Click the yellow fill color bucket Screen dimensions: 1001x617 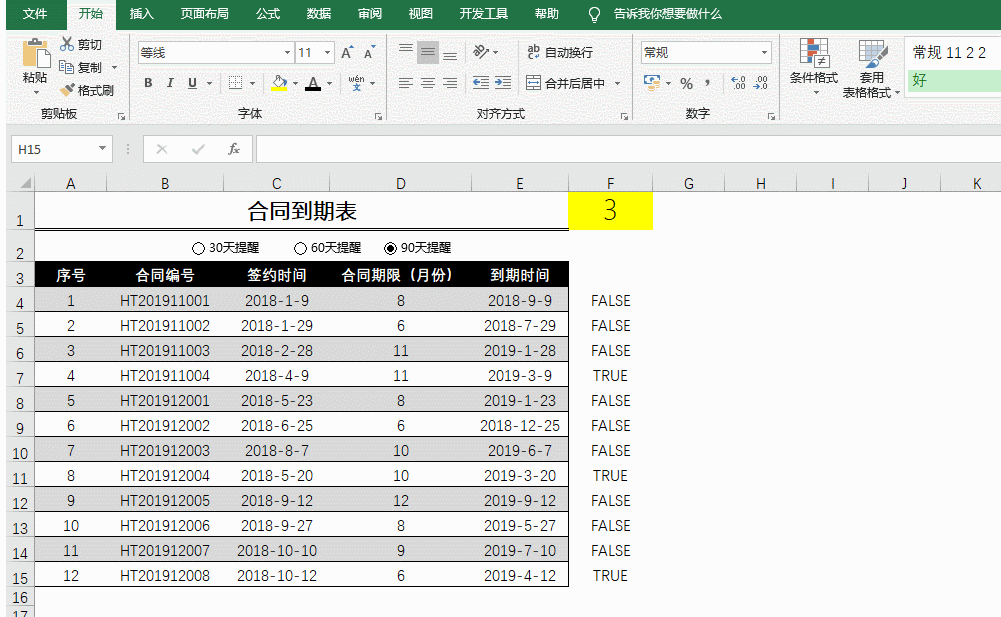coord(279,84)
